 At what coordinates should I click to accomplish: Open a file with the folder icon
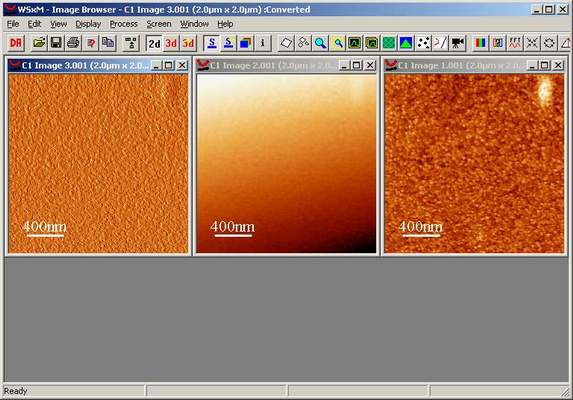(x=39, y=43)
